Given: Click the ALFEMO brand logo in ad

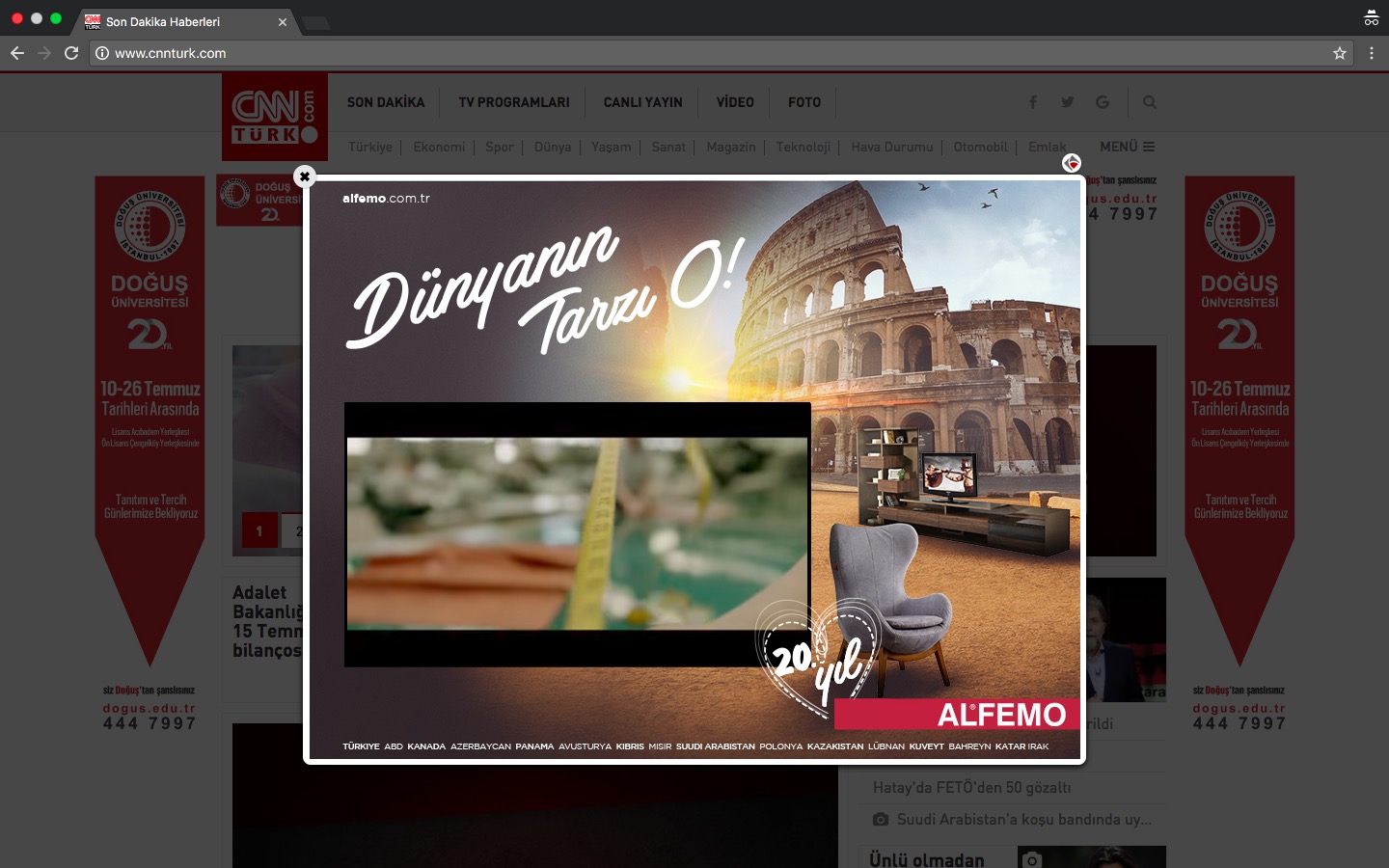Looking at the screenshot, I should coord(1001,715).
